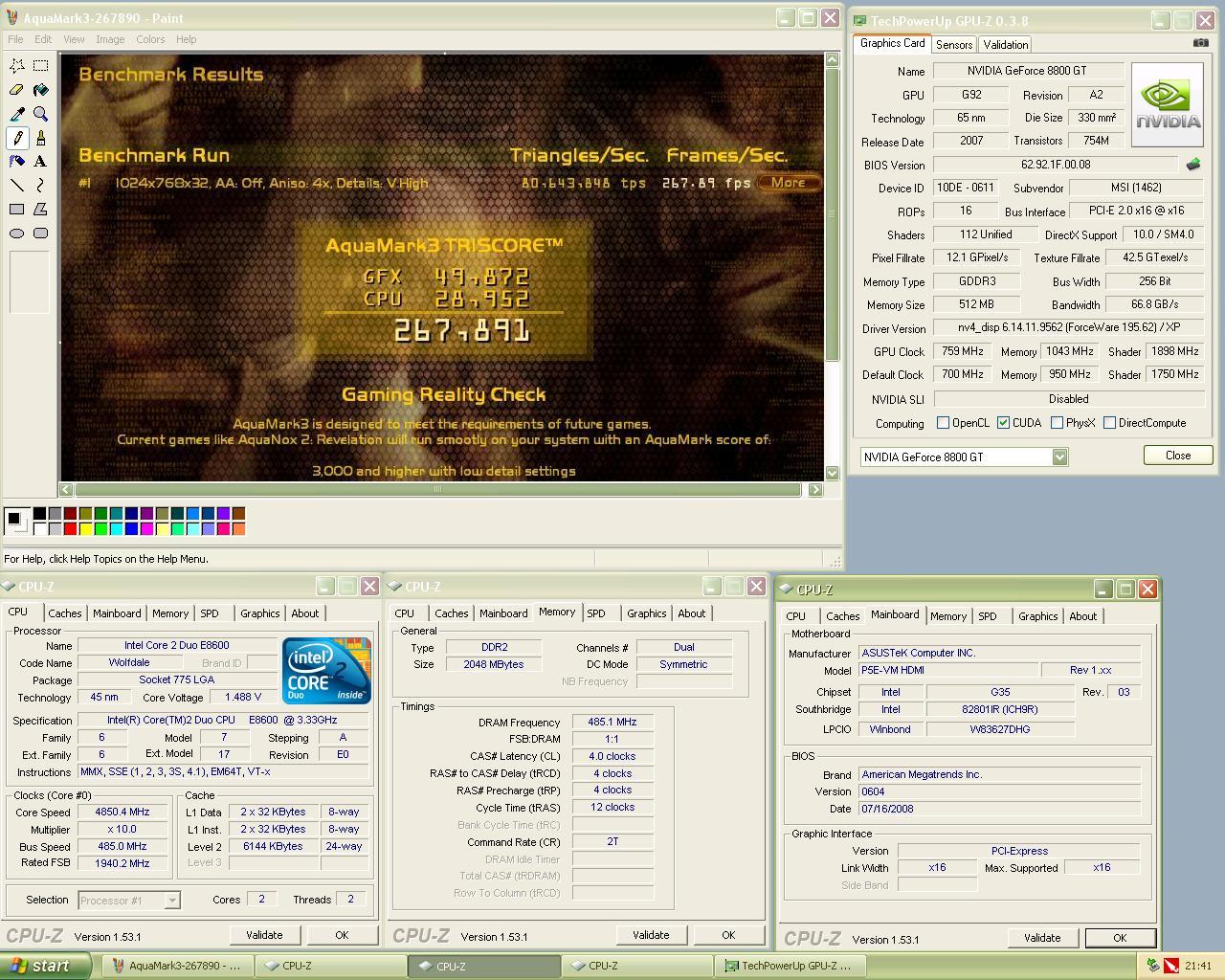This screenshot has height=980, width=1225.
Task: Pick the bright green swatch in the Paint palette
Action: pos(100,528)
